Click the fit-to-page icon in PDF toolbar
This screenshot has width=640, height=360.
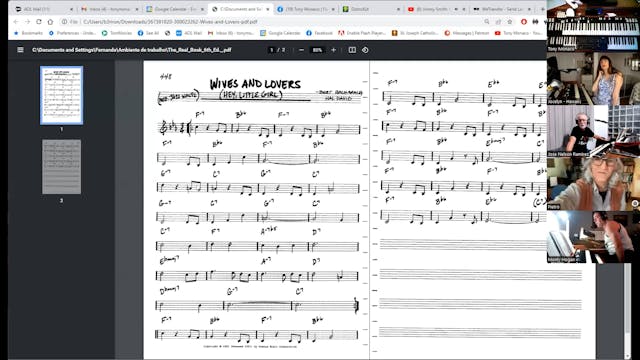tap(352, 50)
